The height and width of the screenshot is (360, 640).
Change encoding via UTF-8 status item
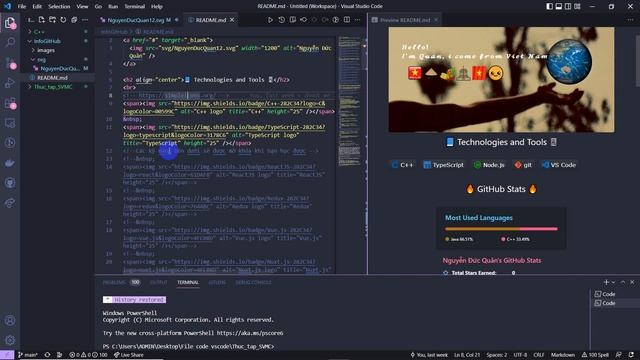pos(520,355)
